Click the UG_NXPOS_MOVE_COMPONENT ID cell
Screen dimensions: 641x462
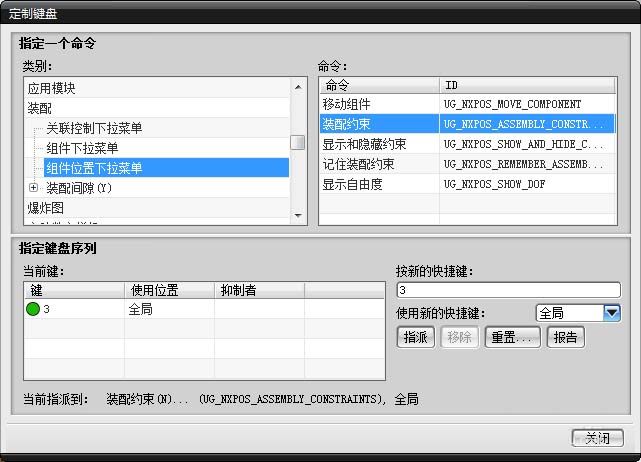click(x=527, y=104)
